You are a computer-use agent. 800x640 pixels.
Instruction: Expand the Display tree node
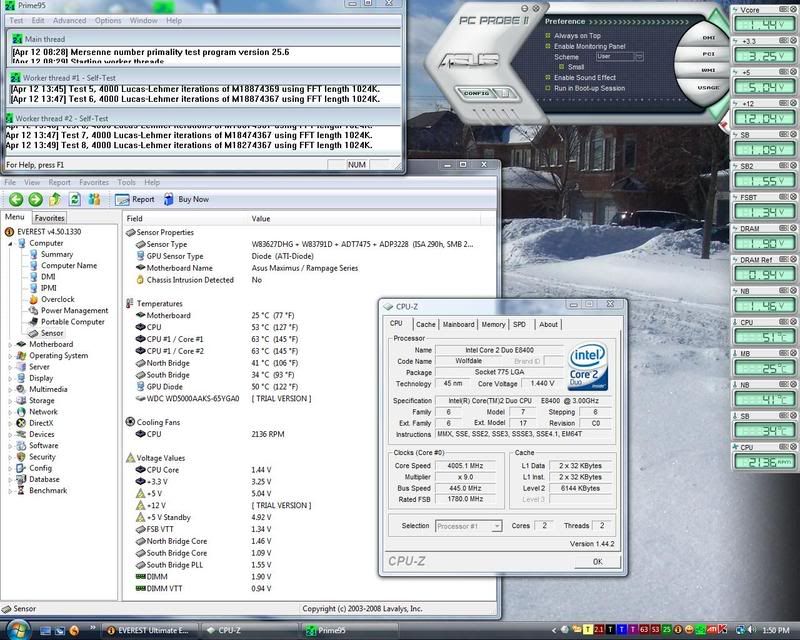coord(10,378)
